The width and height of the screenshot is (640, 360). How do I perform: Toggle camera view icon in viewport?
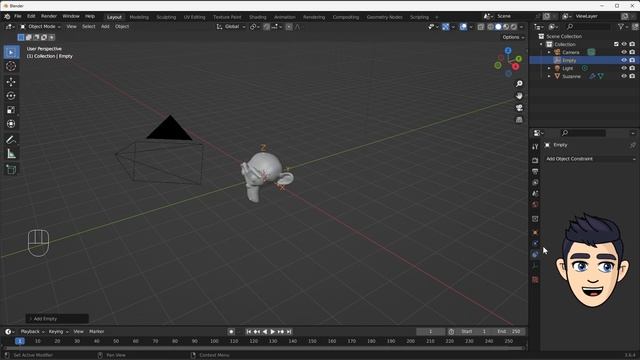click(x=519, y=108)
